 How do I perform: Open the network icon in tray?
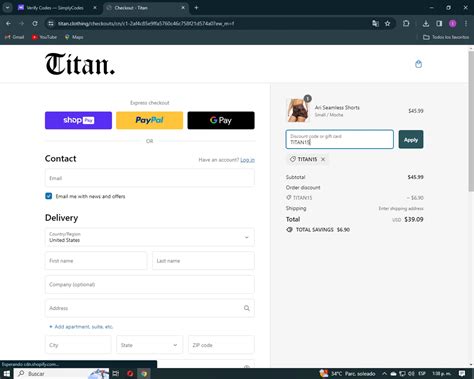click(x=403, y=374)
